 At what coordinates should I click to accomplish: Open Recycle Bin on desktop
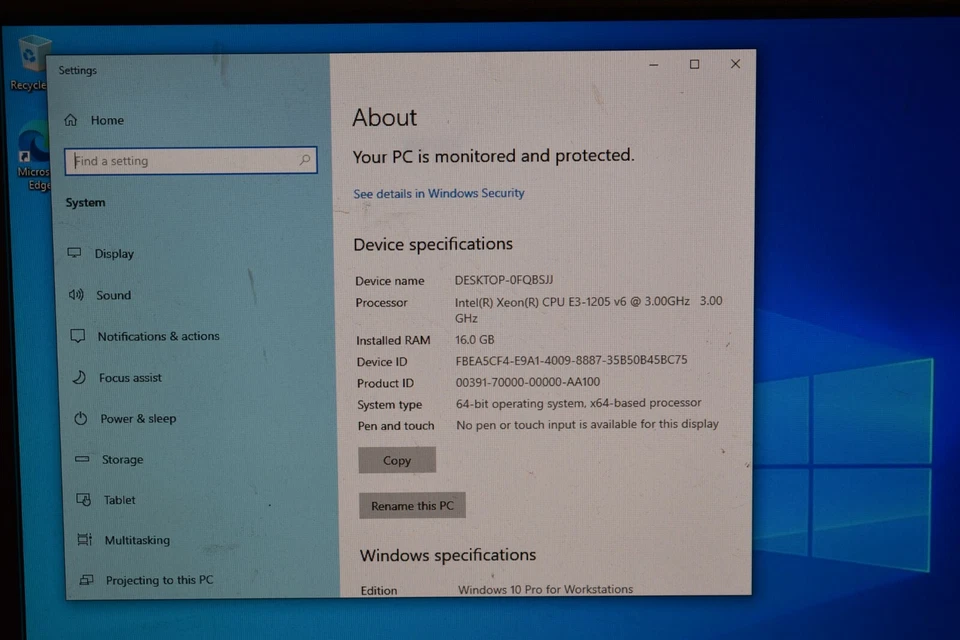coord(33,55)
